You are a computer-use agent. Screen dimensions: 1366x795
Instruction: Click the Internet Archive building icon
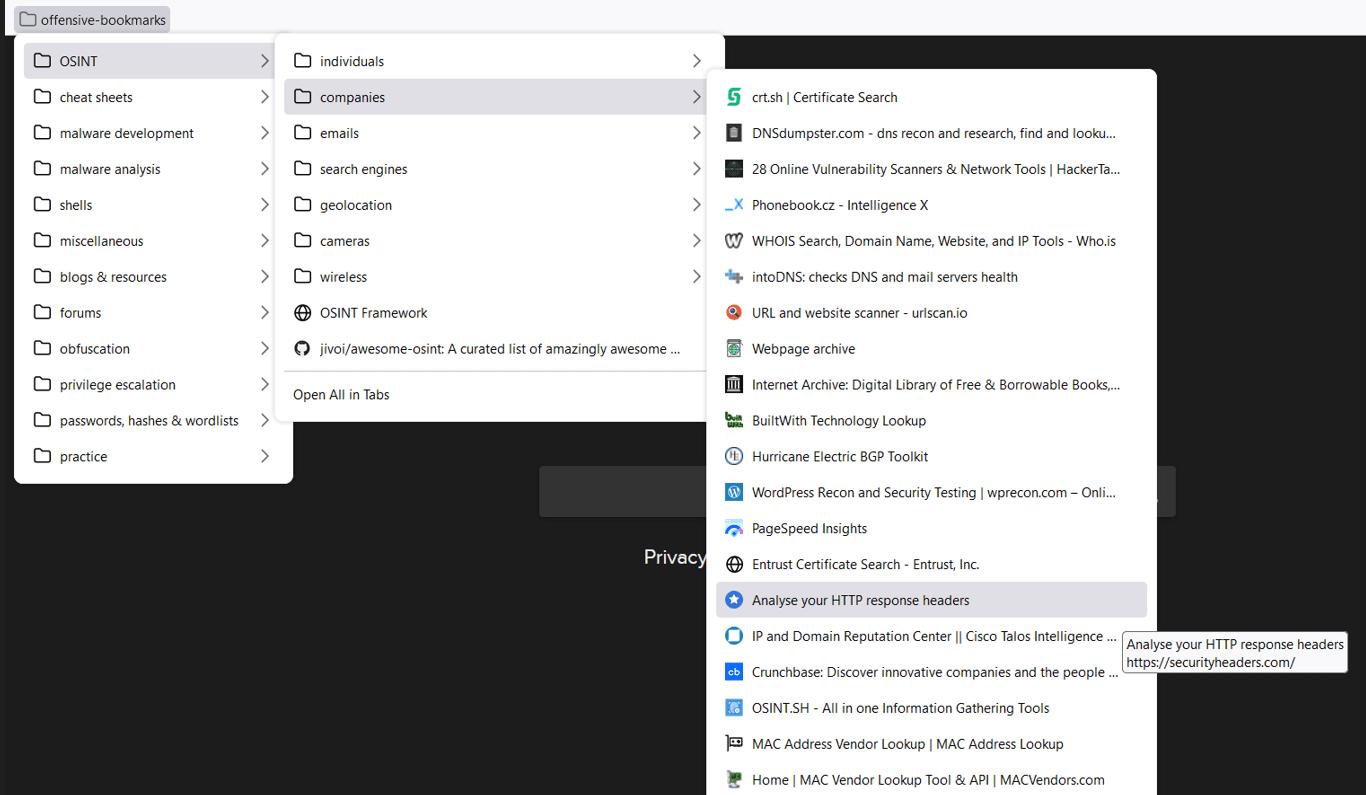point(734,385)
